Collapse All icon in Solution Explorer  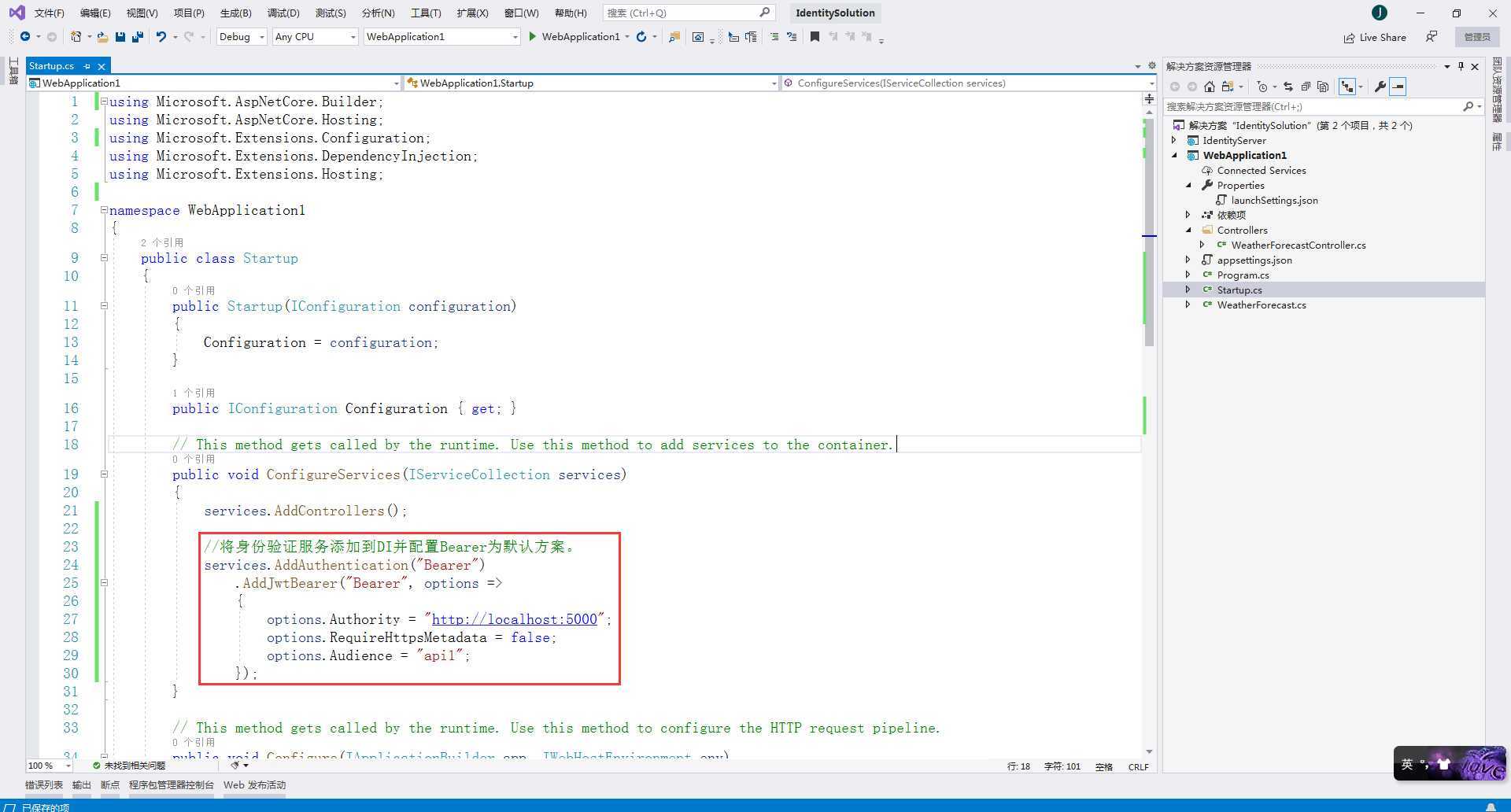1306,87
